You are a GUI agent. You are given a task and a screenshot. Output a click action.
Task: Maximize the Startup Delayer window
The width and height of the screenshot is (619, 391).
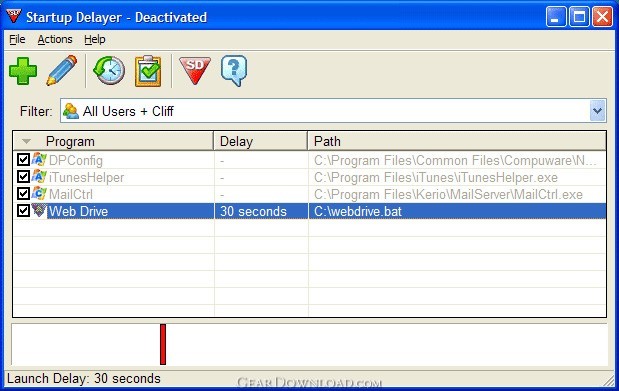(x=579, y=17)
